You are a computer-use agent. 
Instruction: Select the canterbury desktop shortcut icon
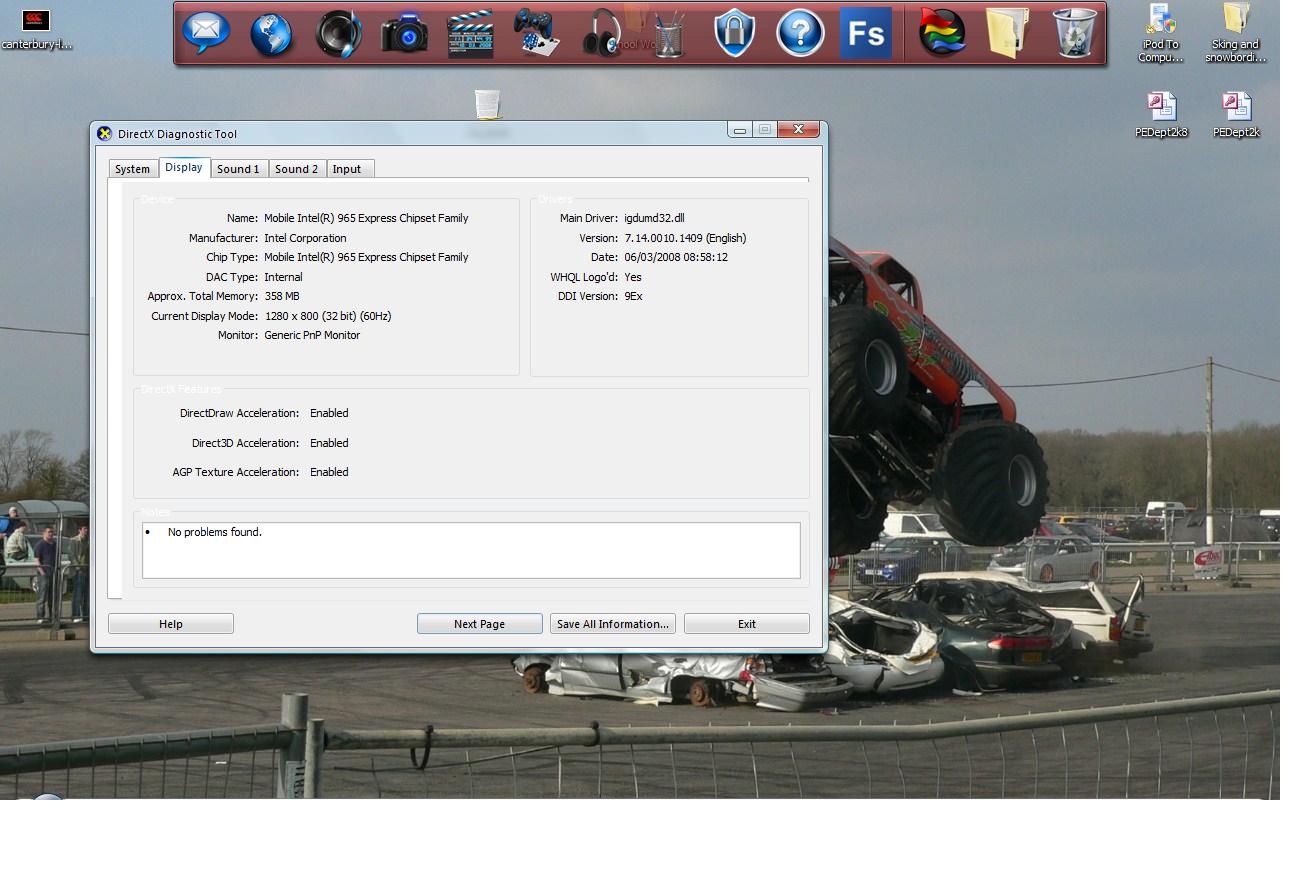[x=36, y=29]
